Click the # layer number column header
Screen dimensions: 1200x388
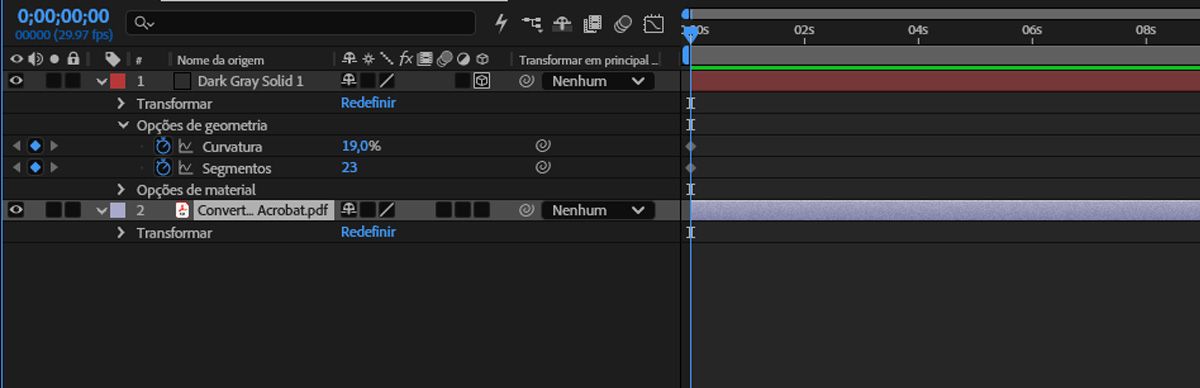(139, 60)
